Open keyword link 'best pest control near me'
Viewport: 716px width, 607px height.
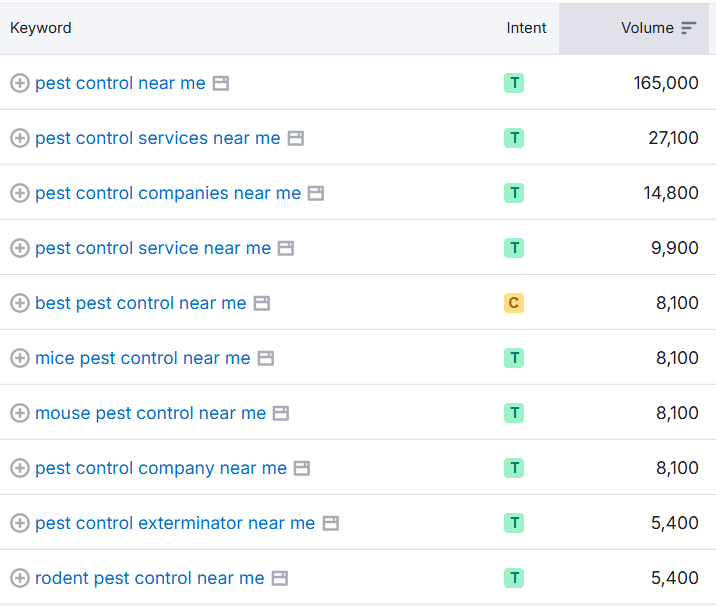(141, 303)
